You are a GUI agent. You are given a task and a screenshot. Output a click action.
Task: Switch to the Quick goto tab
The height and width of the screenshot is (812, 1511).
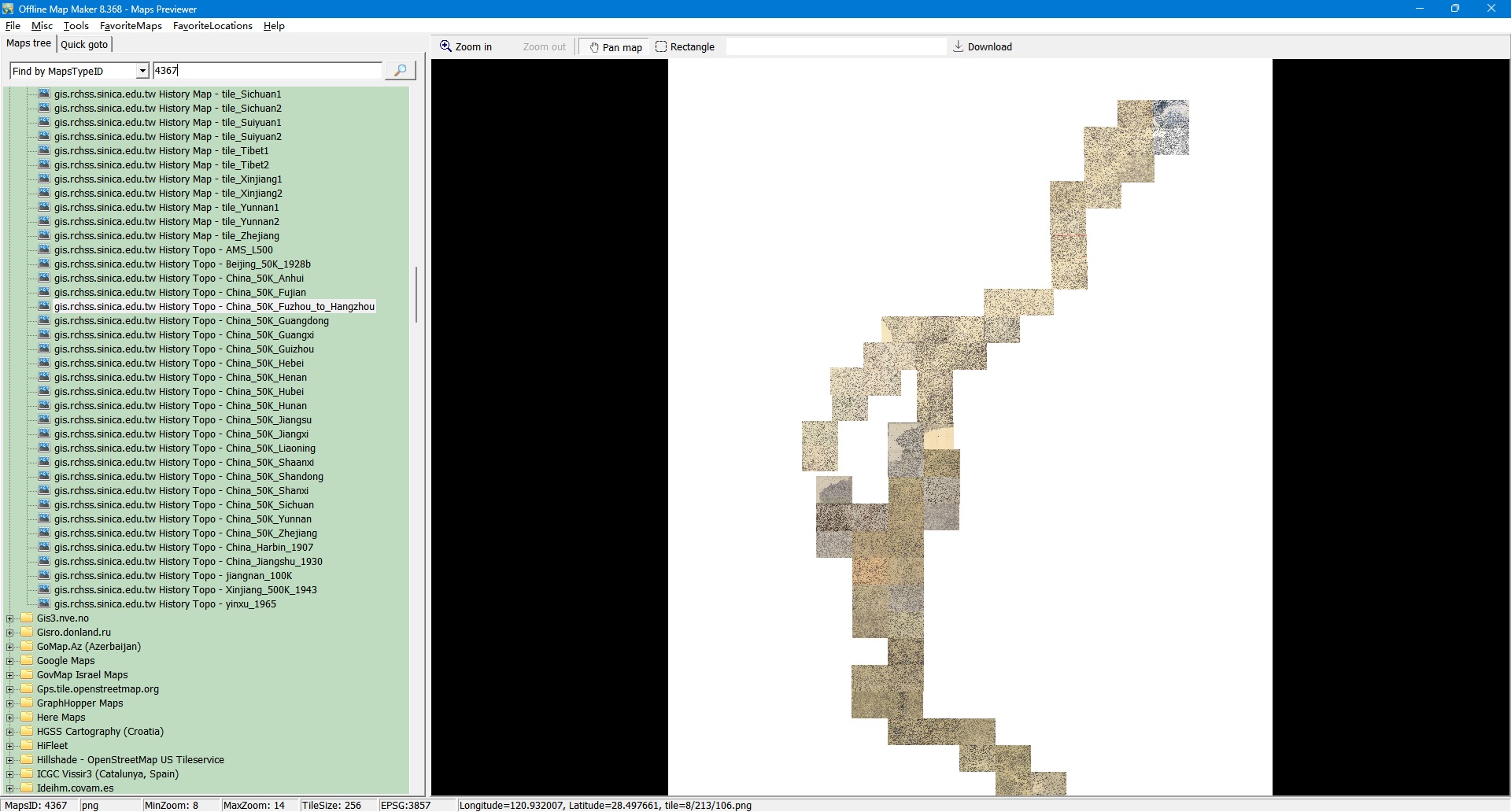[x=84, y=44]
